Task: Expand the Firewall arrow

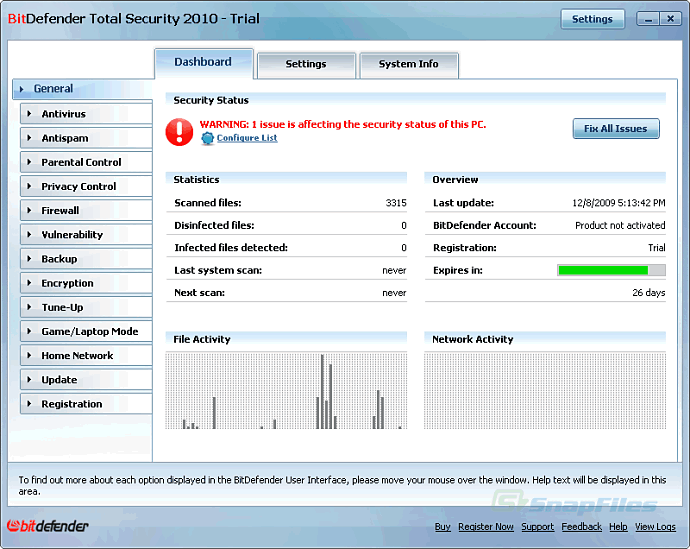Action: (x=29, y=210)
